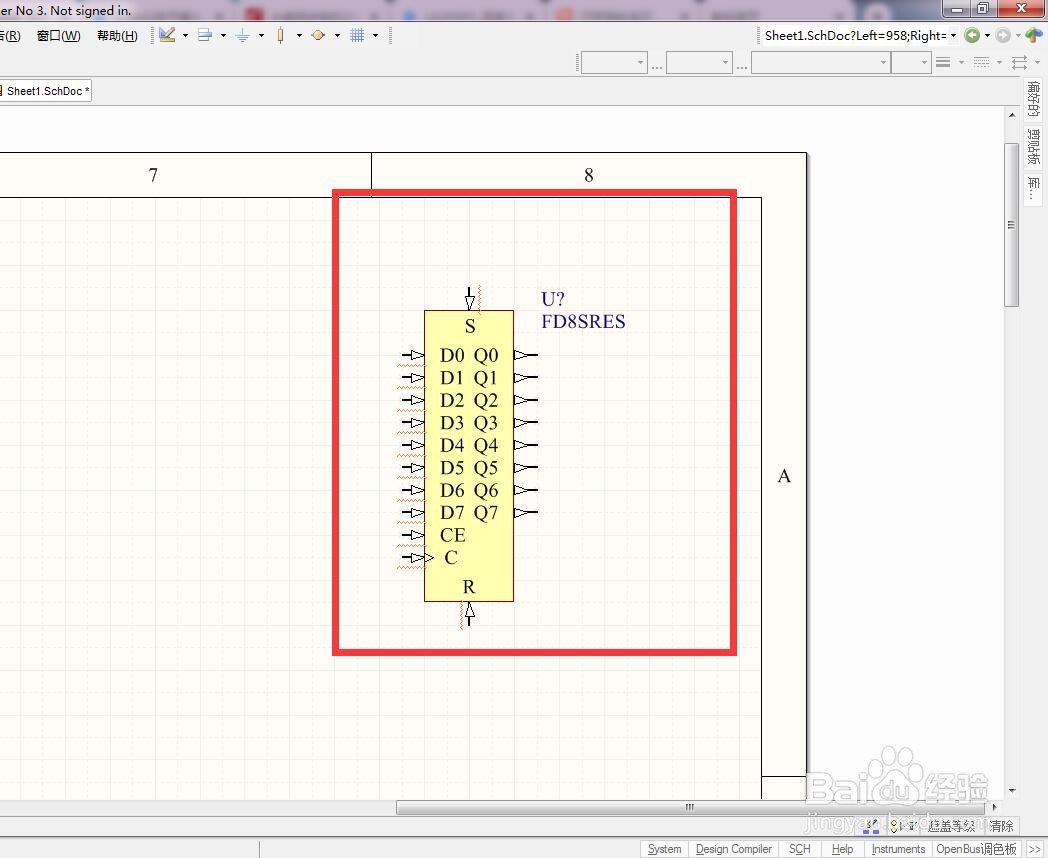This screenshot has width=1048, height=858.
Task: Open the OpenBus调色板 palette button
Action: (976, 849)
